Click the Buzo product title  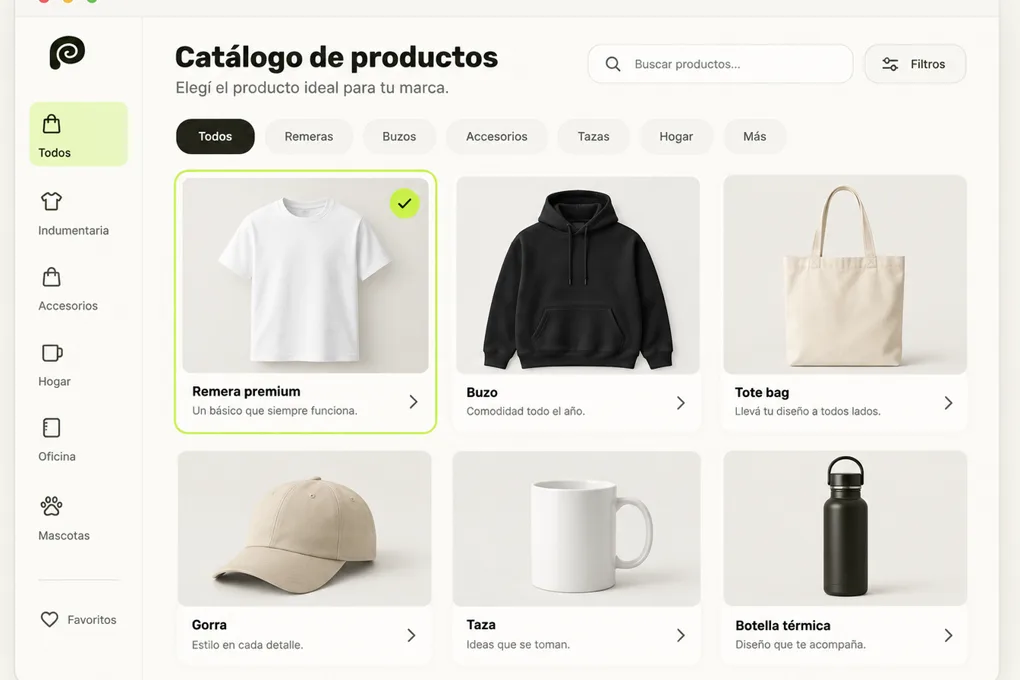(482, 392)
